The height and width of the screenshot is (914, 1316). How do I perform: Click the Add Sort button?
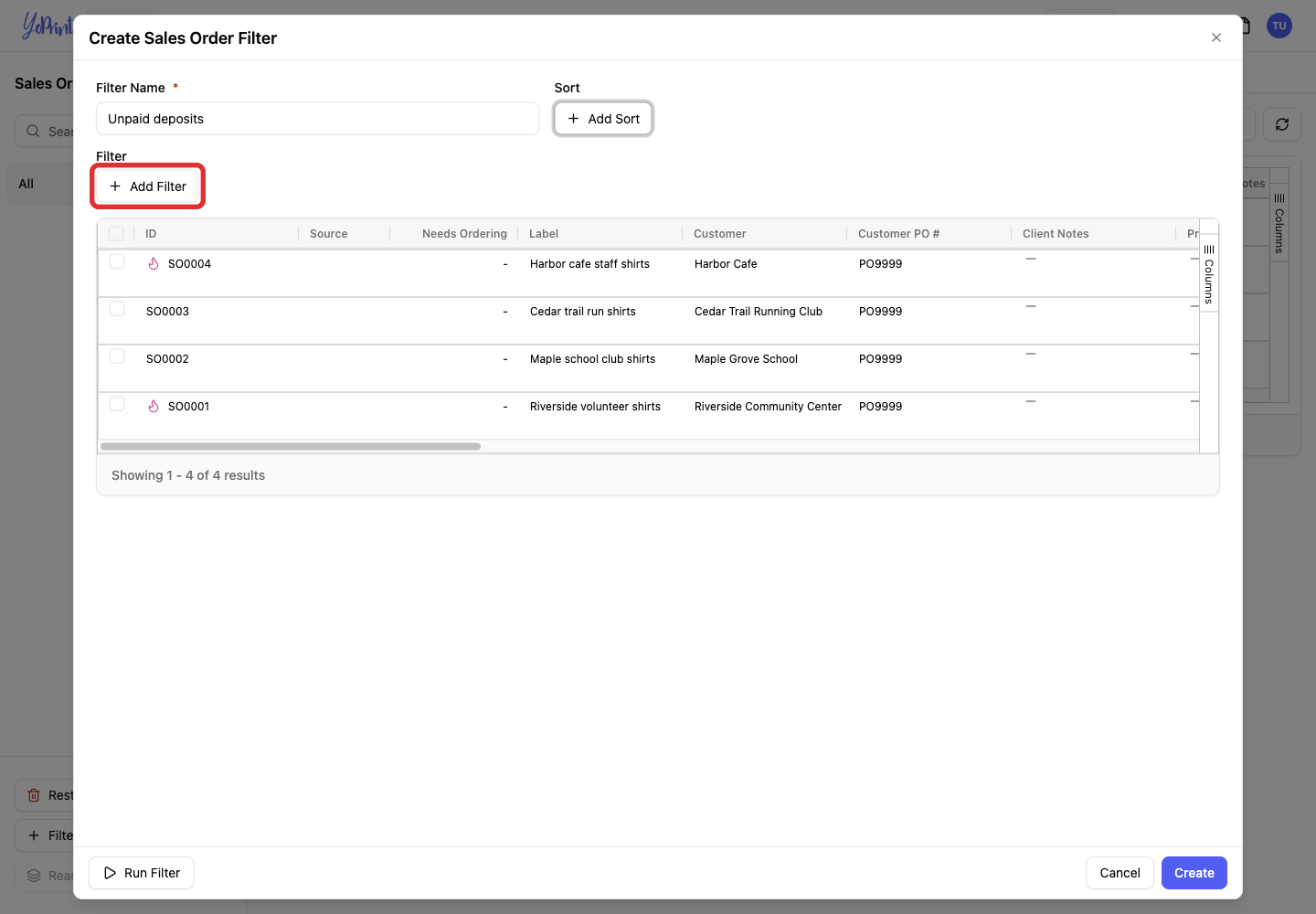click(603, 119)
